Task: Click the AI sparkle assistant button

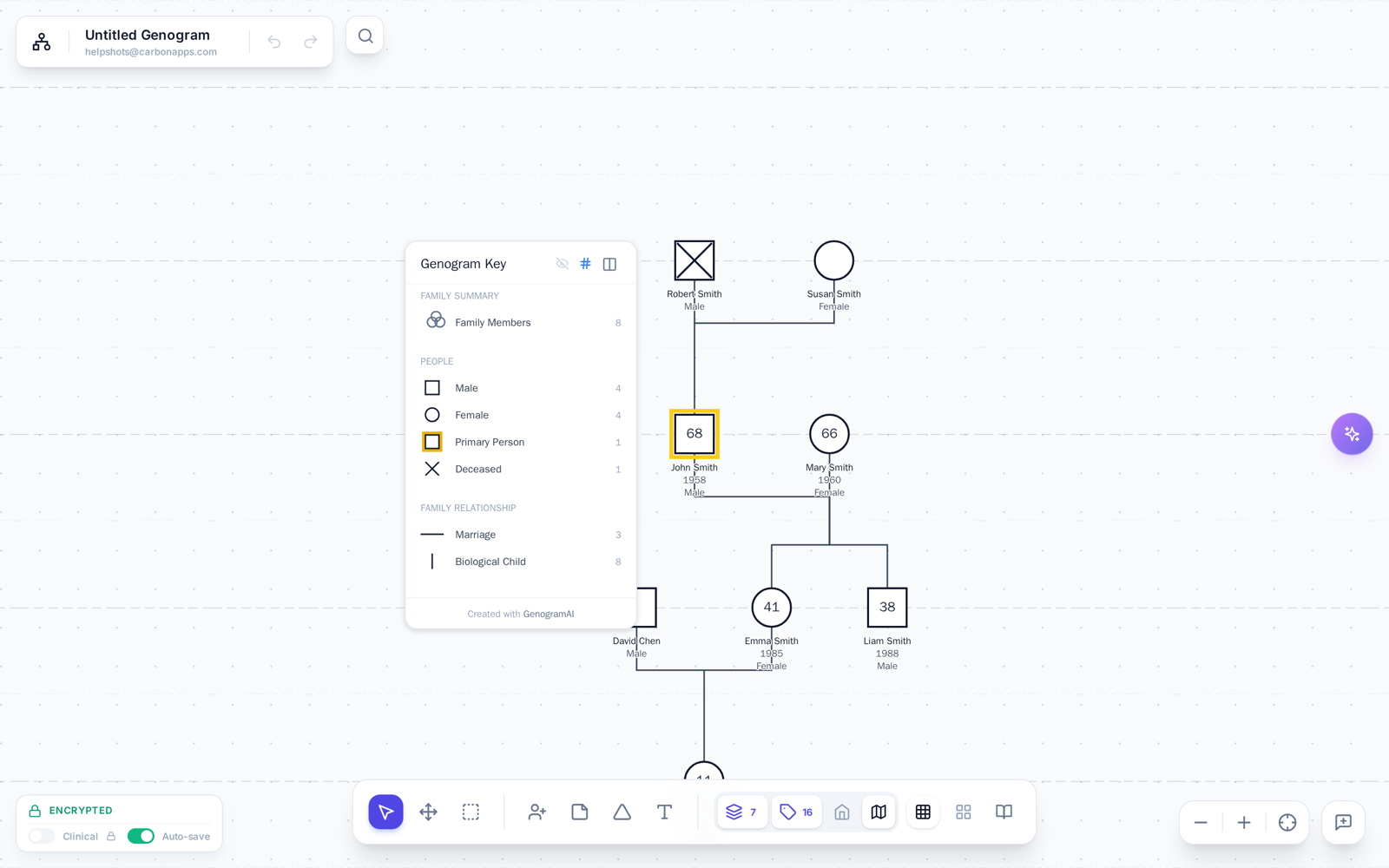Action: point(1352,434)
